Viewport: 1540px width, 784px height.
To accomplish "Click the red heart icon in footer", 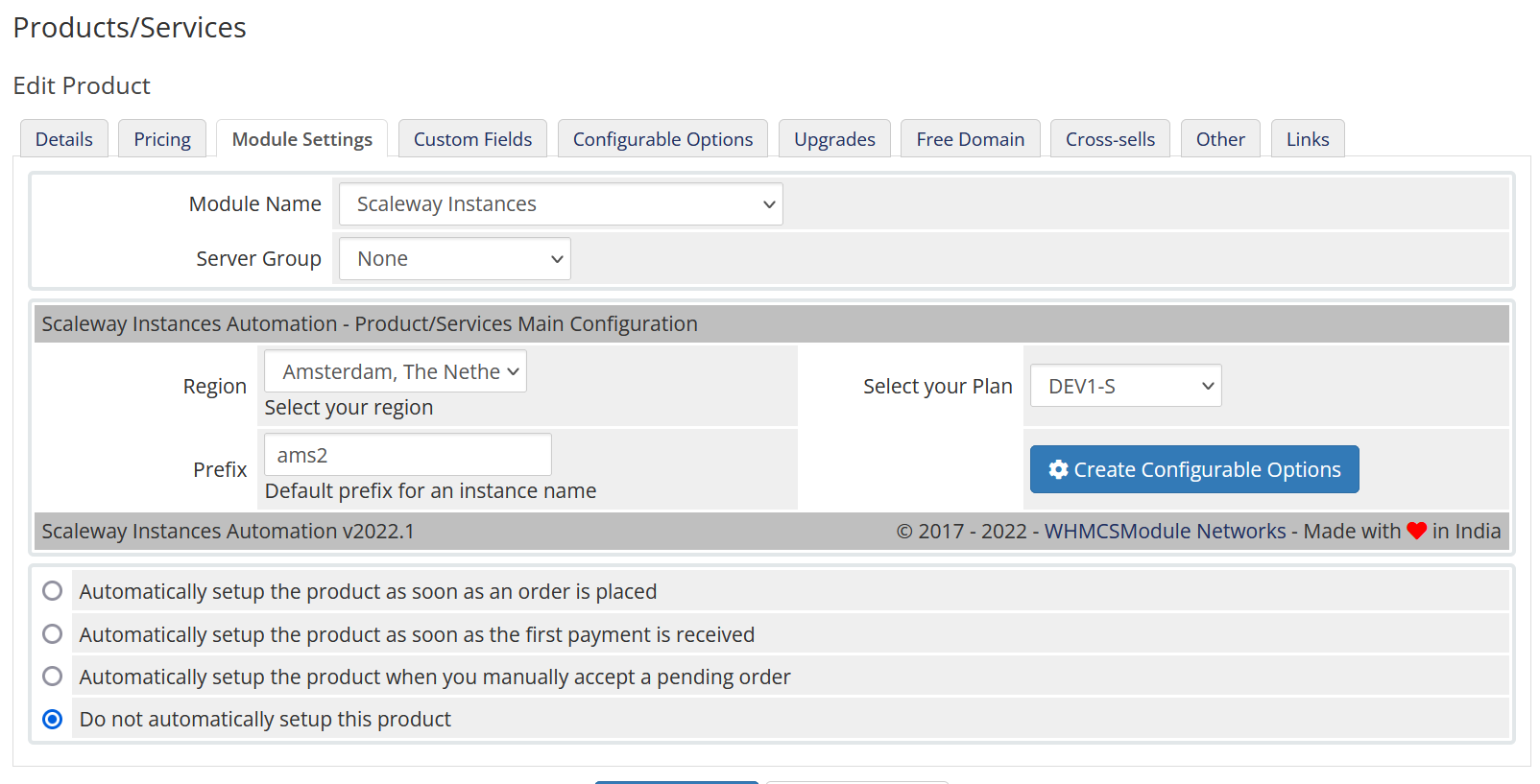I will coord(1416,531).
